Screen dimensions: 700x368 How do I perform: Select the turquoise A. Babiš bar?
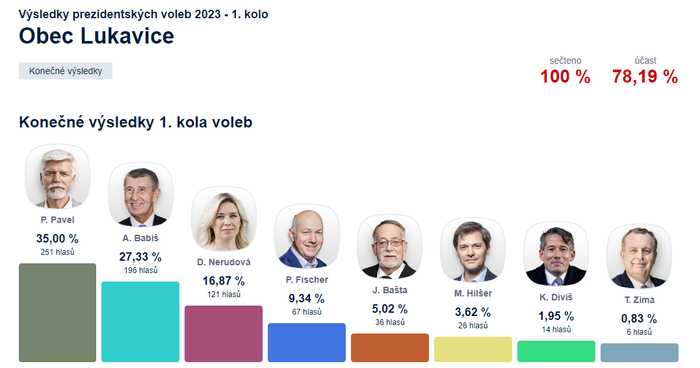tap(141, 322)
